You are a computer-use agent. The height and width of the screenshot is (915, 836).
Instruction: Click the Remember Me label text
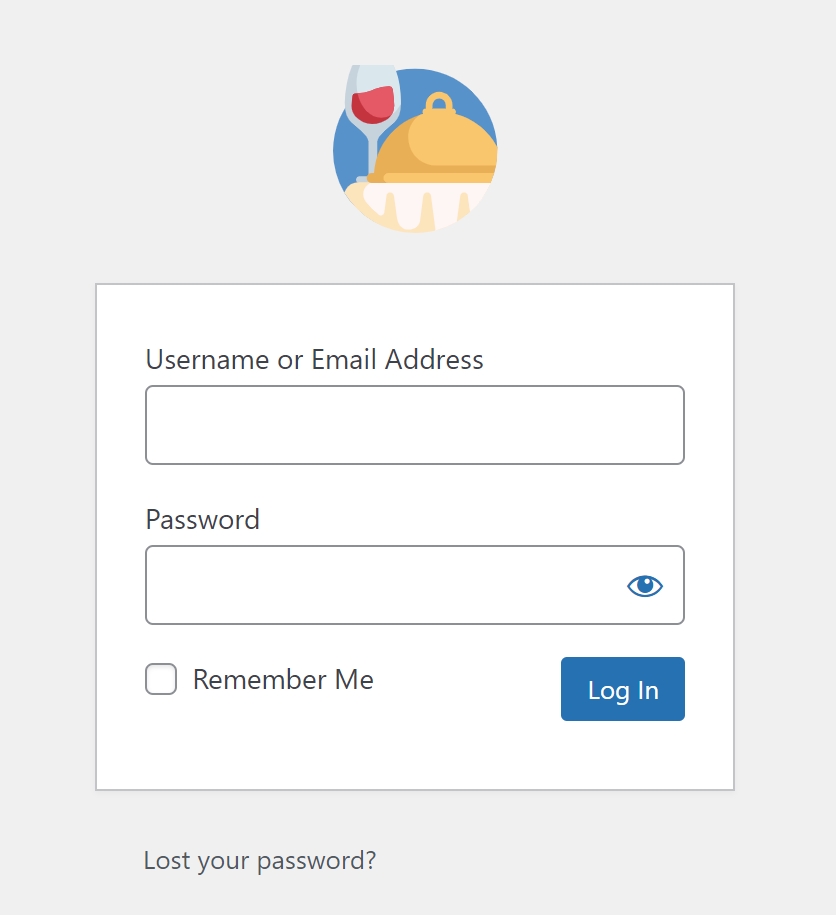coord(283,679)
